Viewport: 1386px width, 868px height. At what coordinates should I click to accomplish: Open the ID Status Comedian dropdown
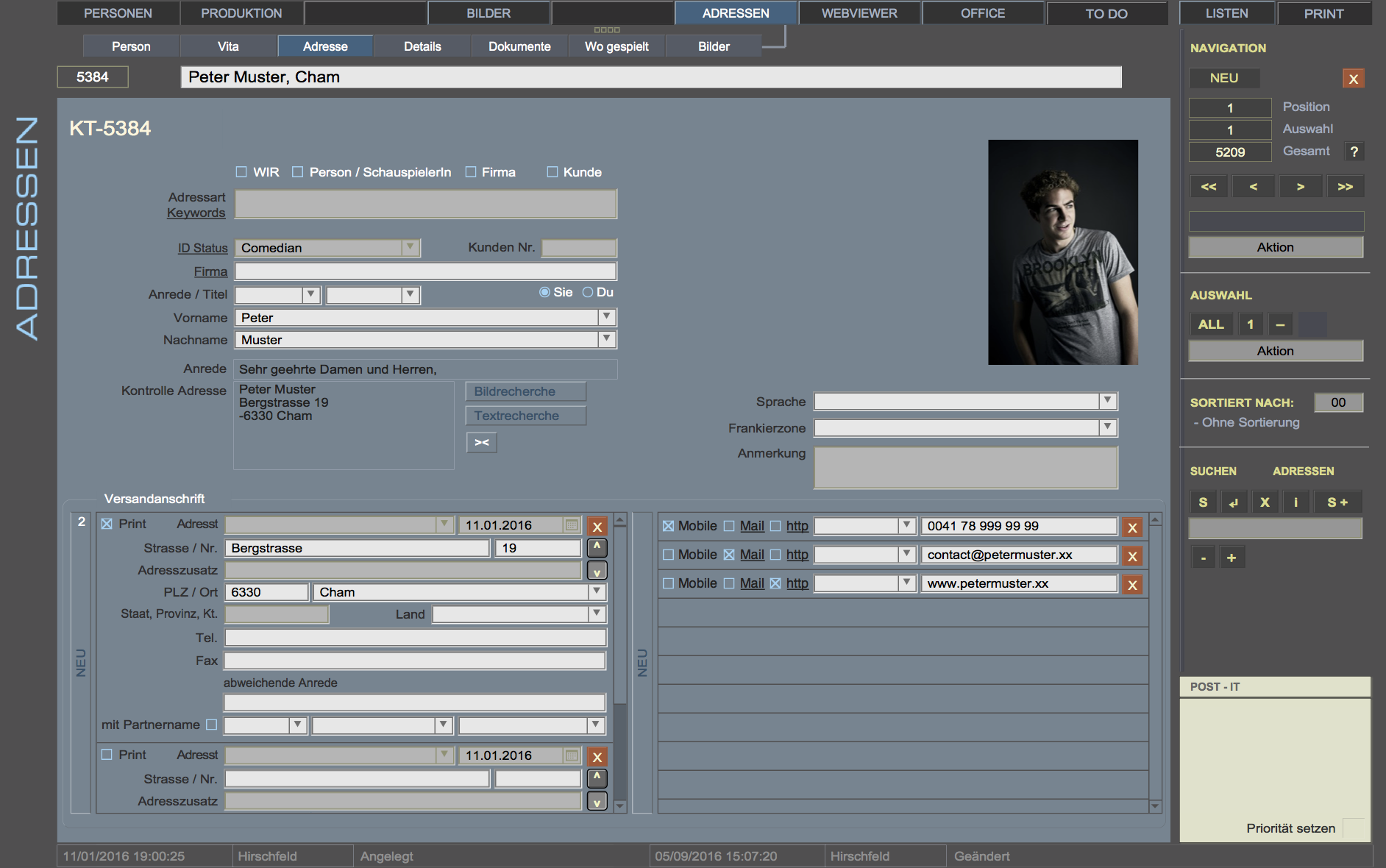tap(411, 248)
